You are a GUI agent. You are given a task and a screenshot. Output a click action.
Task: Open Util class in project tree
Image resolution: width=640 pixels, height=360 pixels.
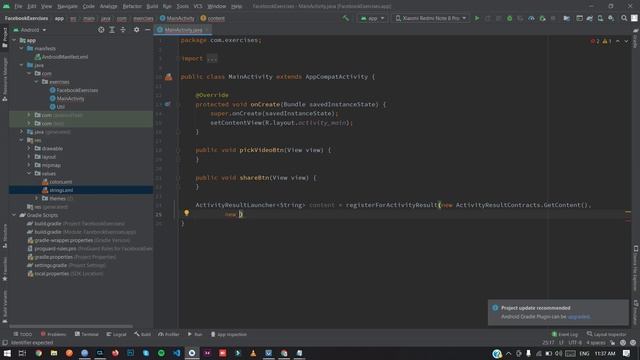point(57,107)
